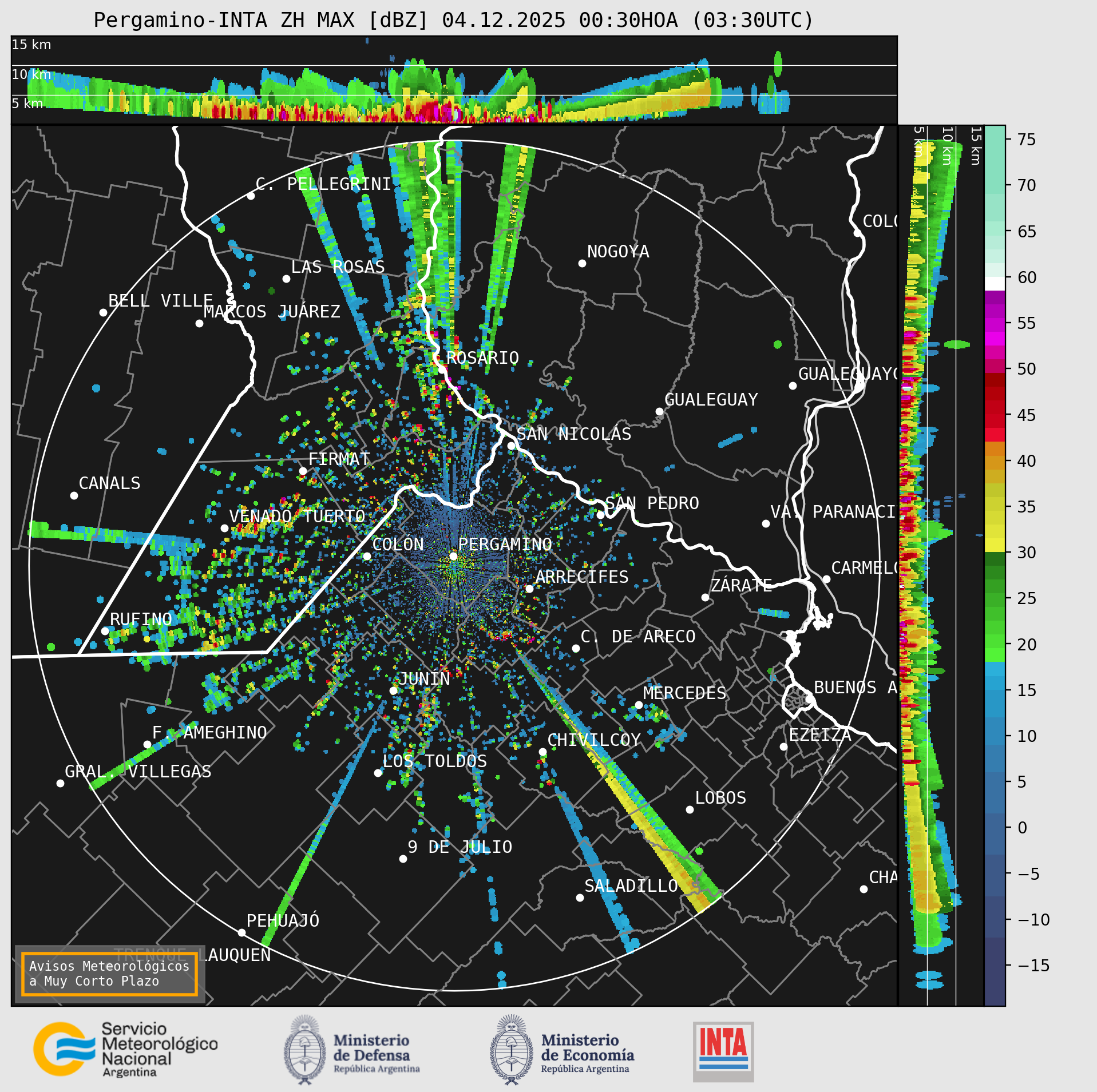Click the white dot marker at Pergamino
Viewport: 1097px width, 1092px height.
pyautogui.click(x=453, y=556)
